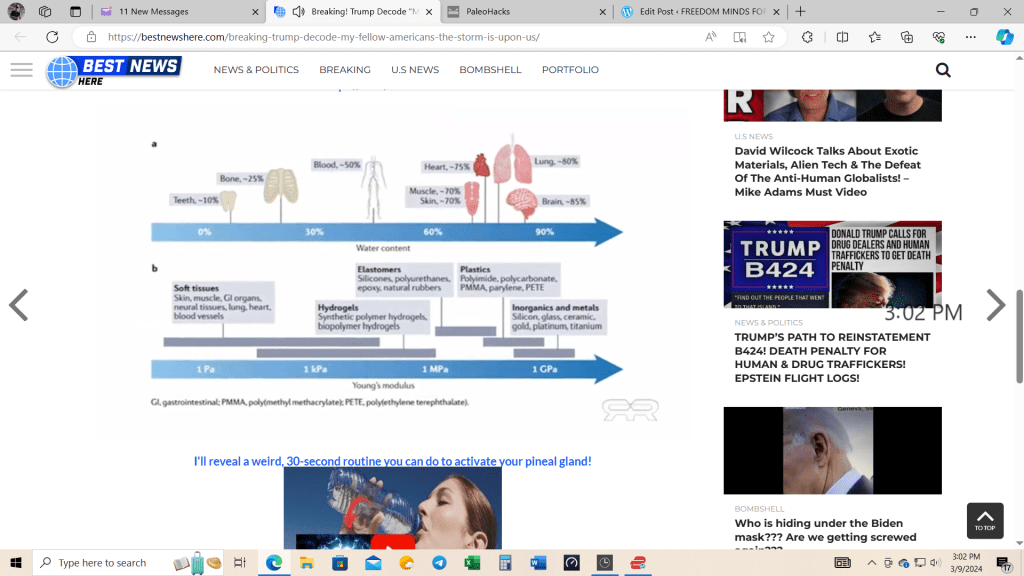Open the NEWS & POLITICS menu item
Viewport: 1024px width, 576px height.
pos(256,70)
